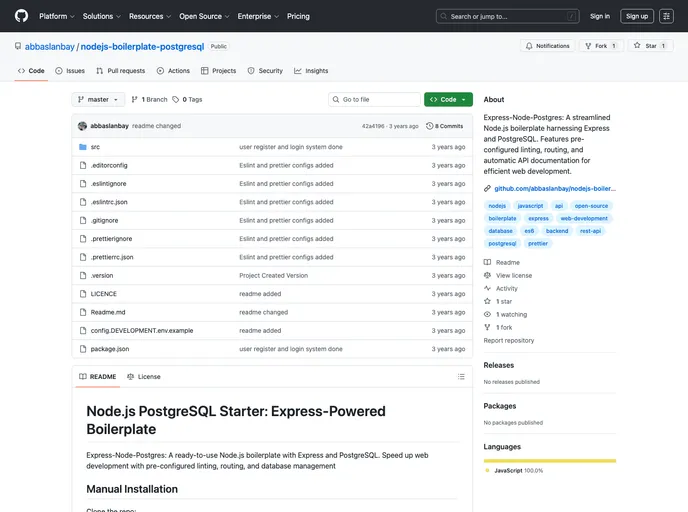Click the commit history clock icon
688x512 pixels.
coord(430,126)
